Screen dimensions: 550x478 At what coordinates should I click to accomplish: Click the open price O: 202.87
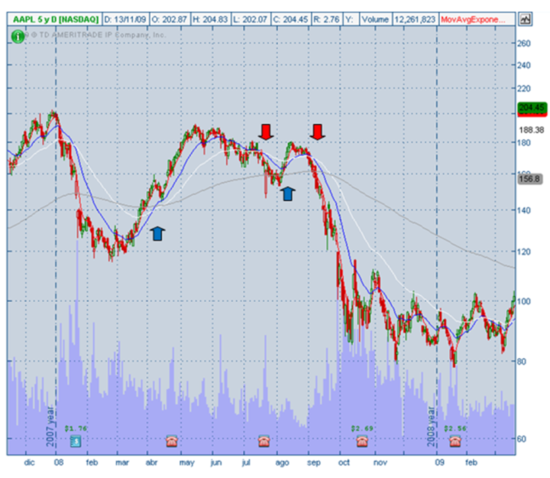170,19
